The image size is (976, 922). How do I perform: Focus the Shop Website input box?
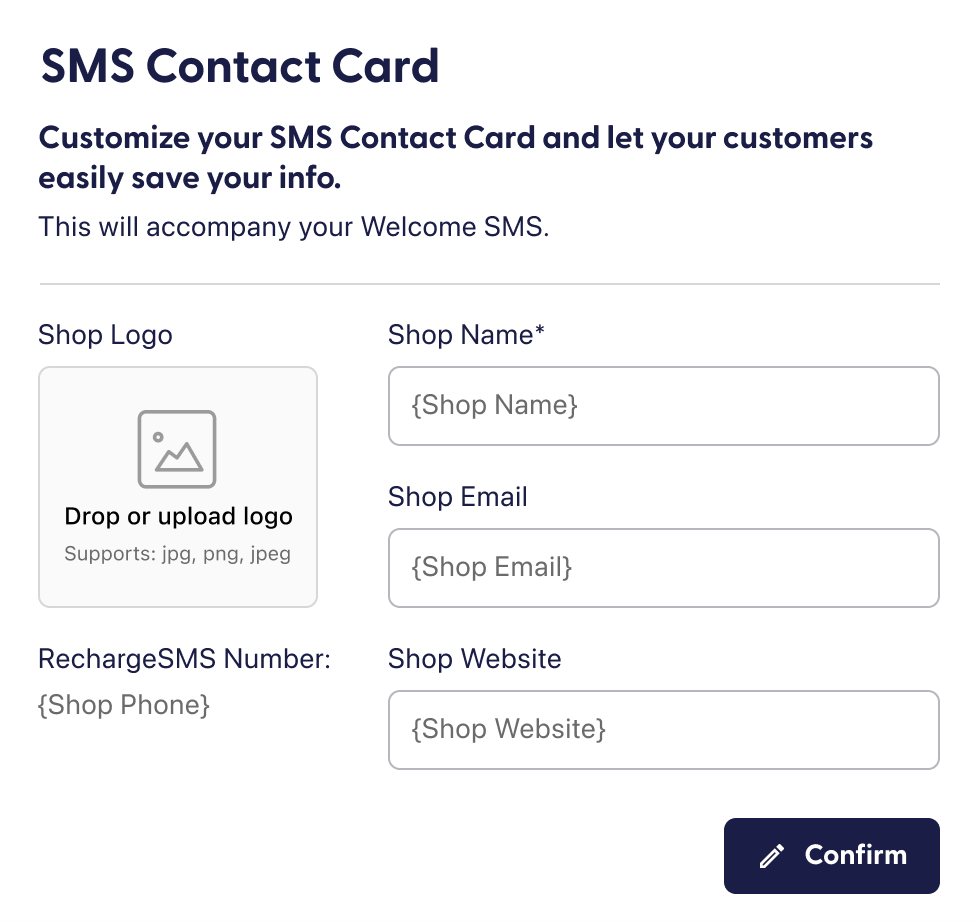pos(663,730)
